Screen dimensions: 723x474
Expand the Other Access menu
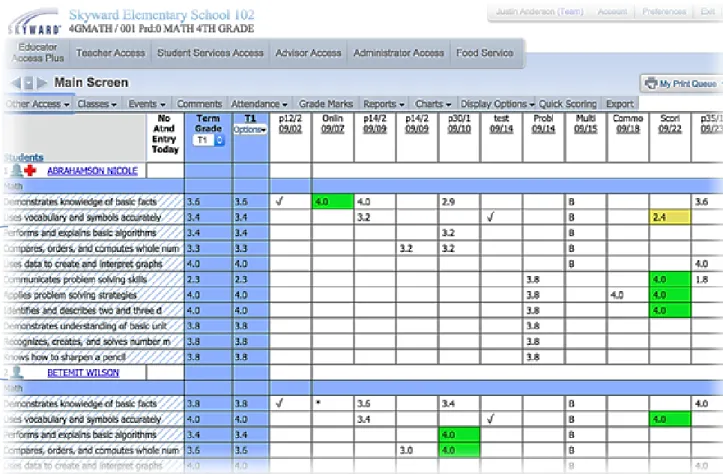coord(37,104)
